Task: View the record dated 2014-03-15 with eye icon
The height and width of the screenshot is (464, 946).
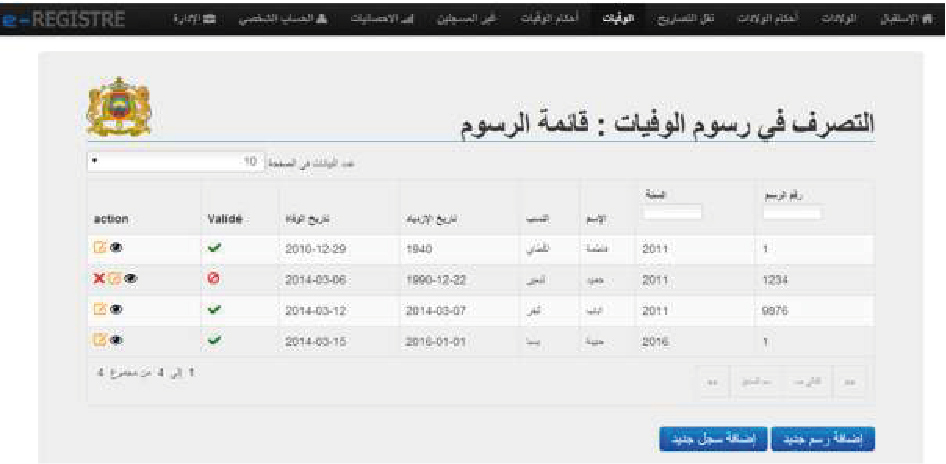Action: 116,340
